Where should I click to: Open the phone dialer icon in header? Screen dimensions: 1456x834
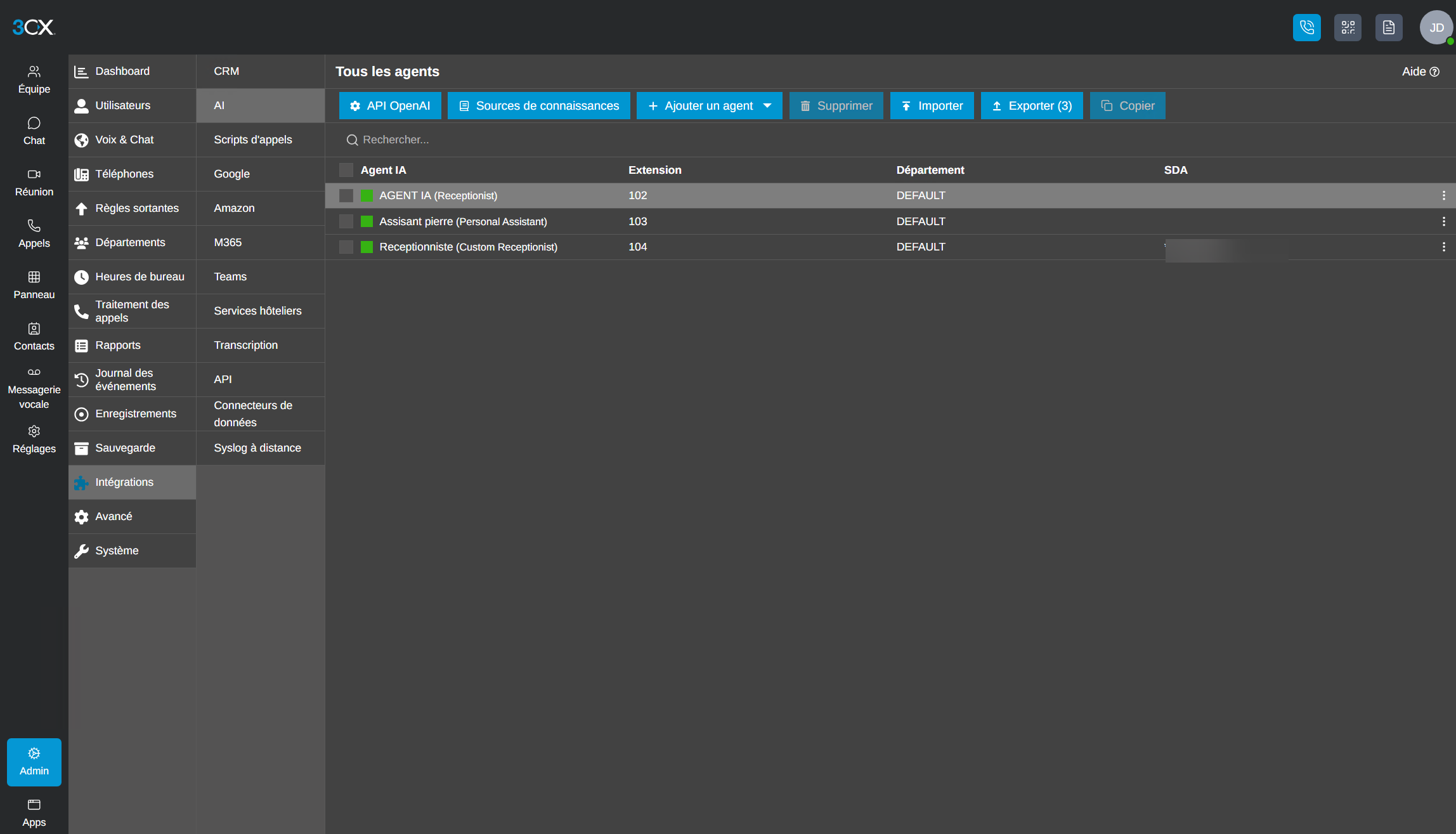click(1306, 27)
